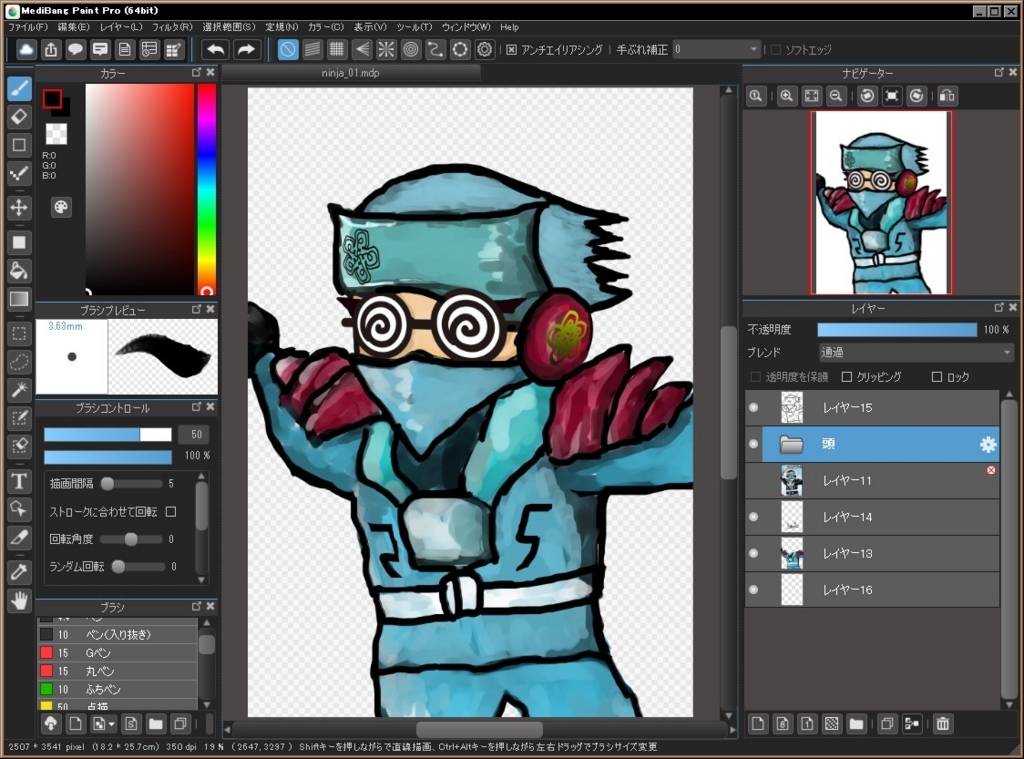Click the Navigator preview thumbnail
The width and height of the screenshot is (1024, 759).
(881, 202)
